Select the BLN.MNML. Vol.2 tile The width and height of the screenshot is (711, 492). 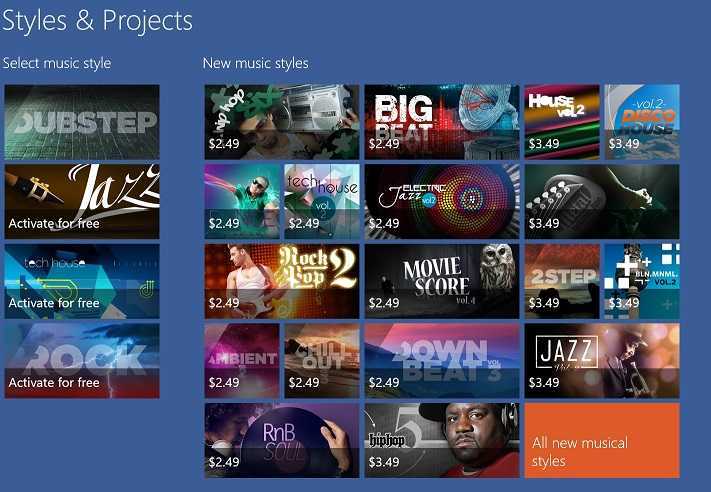coord(642,281)
